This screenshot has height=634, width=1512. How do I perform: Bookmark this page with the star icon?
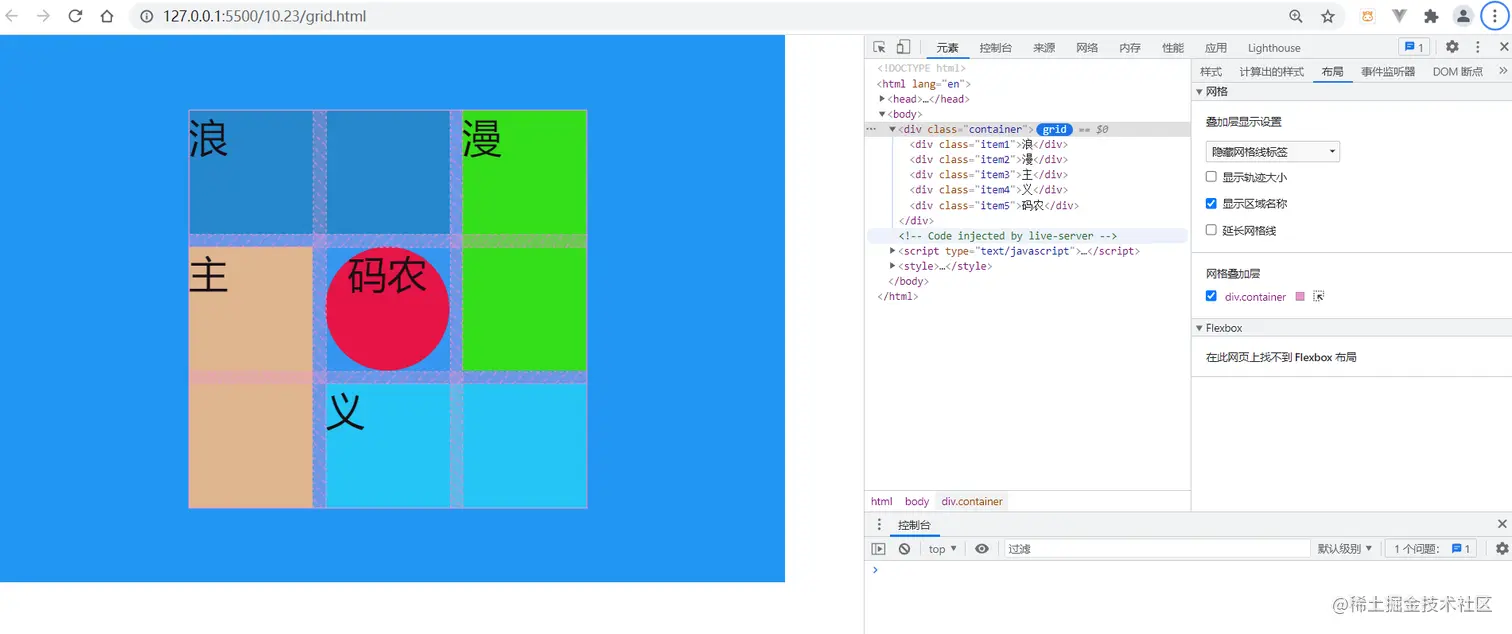(x=1328, y=16)
